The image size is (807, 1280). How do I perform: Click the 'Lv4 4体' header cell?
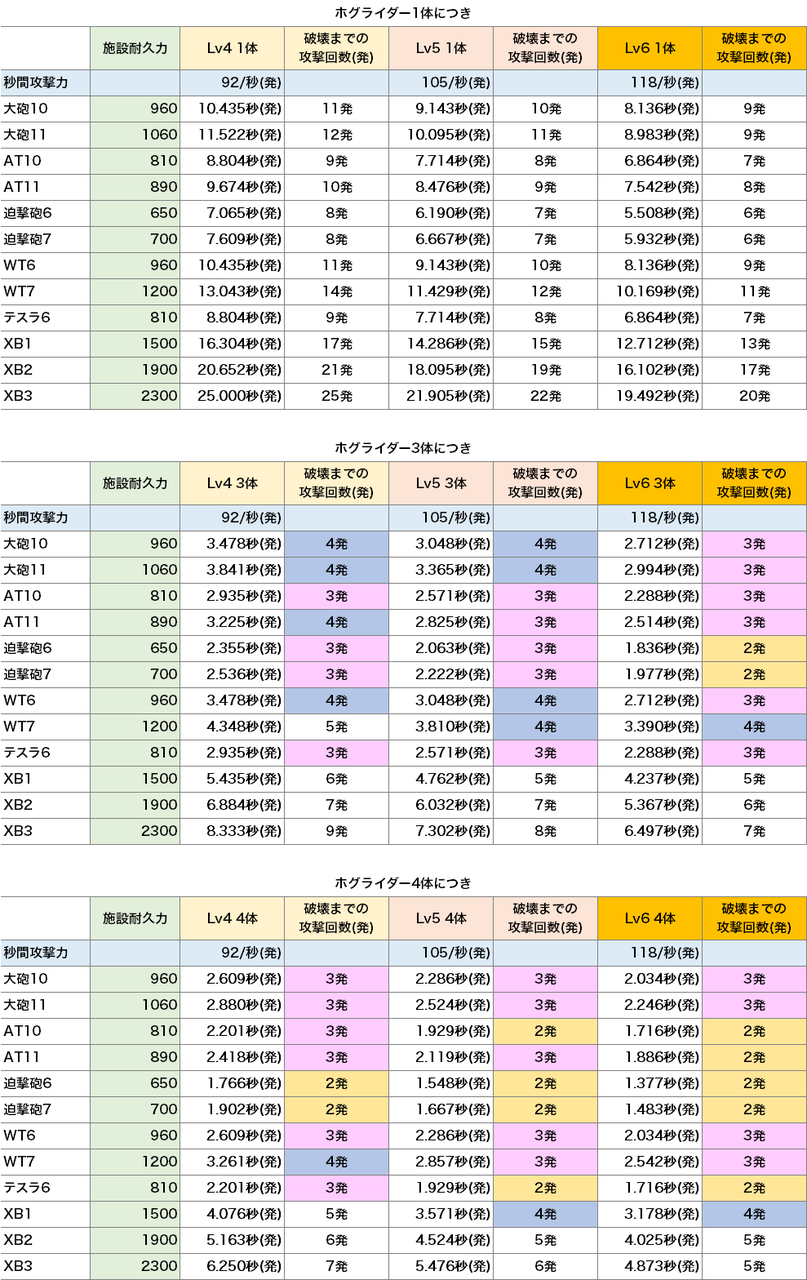click(x=233, y=918)
